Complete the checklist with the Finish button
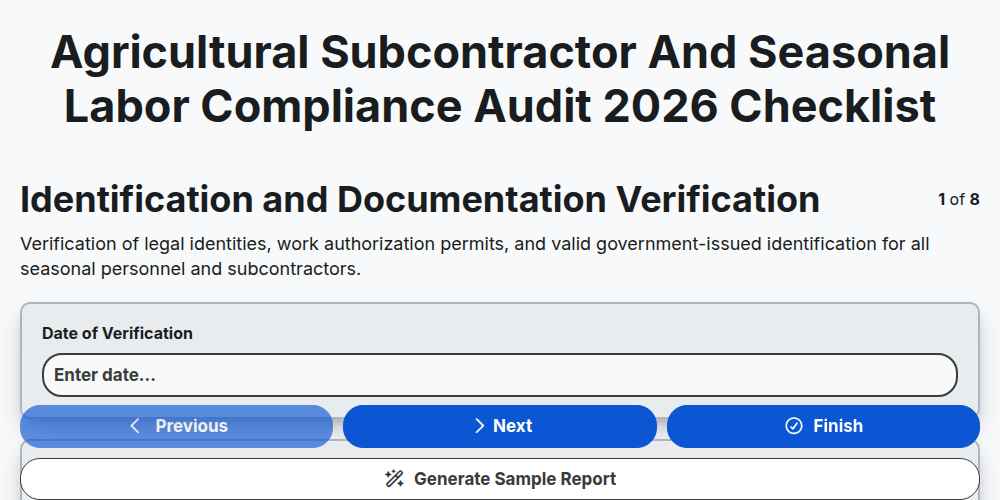1000x500 pixels. [x=823, y=426]
